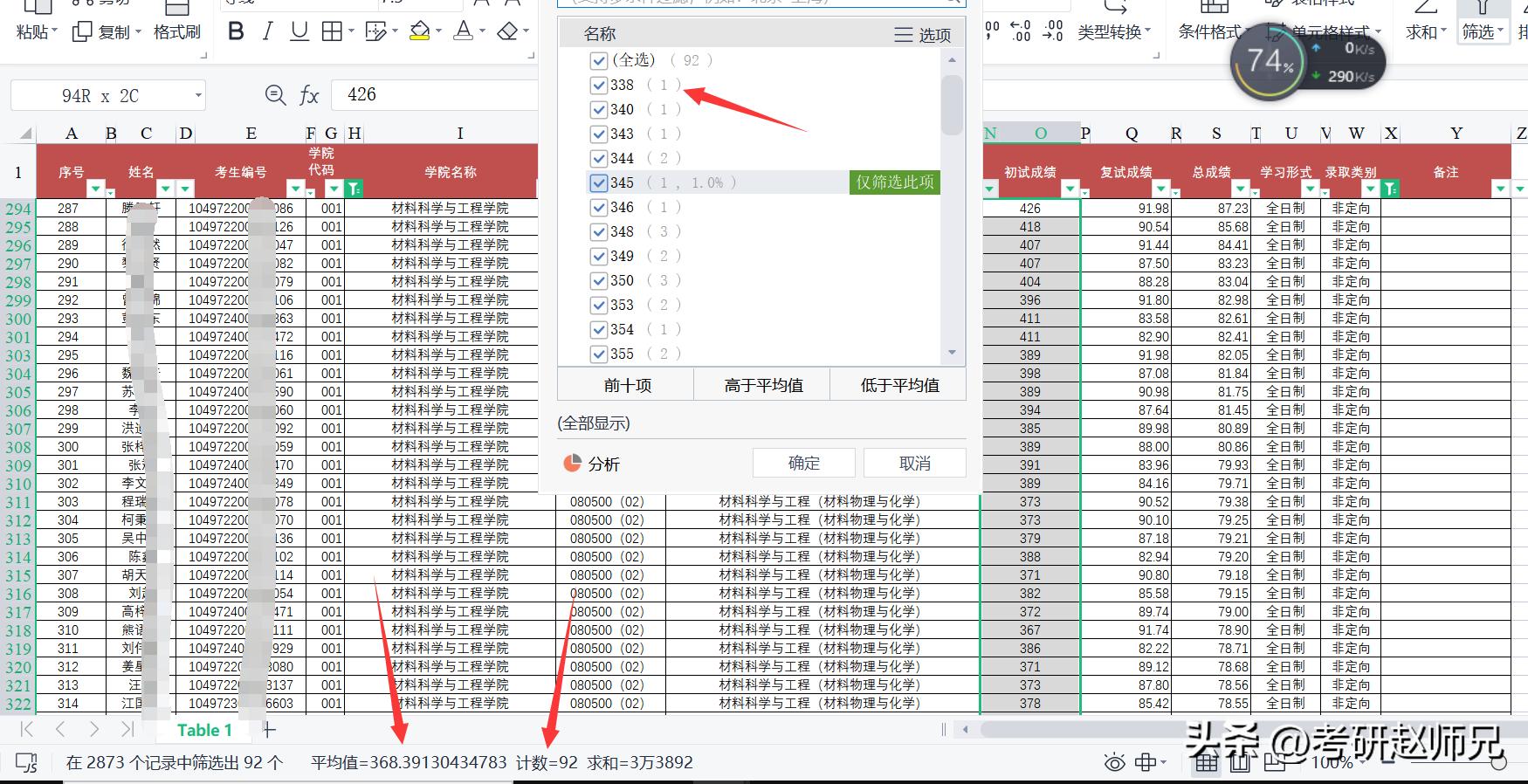Uncheck the 348 filter checkbox

click(x=598, y=231)
